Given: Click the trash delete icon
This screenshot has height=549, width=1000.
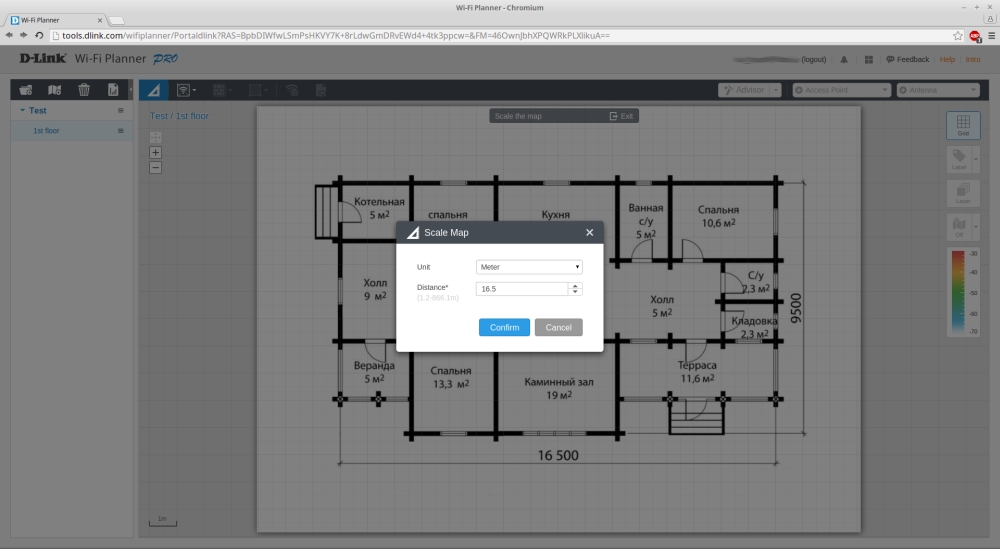Looking at the screenshot, I should pyautogui.click(x=84, y=90).
